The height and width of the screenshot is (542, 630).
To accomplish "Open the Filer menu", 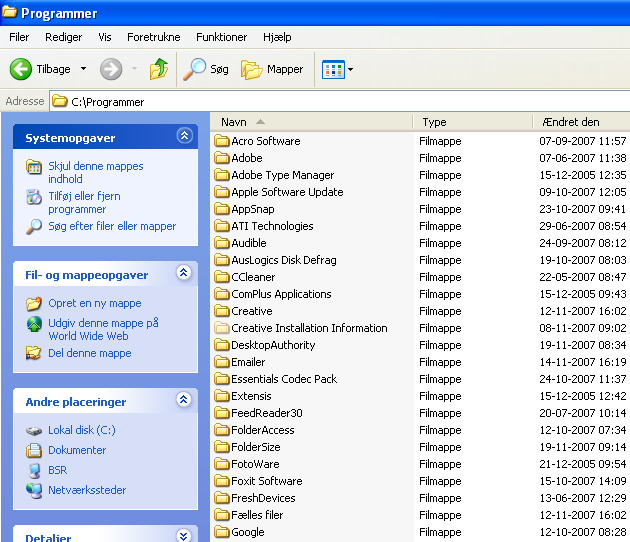I will point(19,37).
